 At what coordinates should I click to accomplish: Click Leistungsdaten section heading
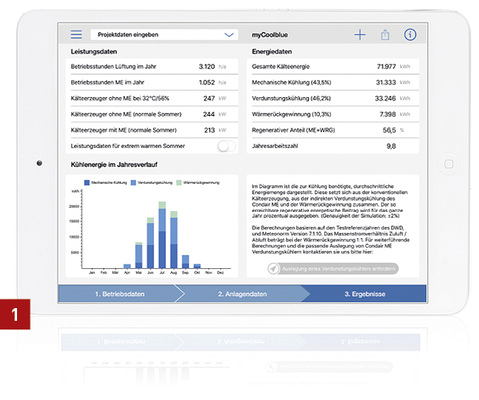[x=94, y=52]
